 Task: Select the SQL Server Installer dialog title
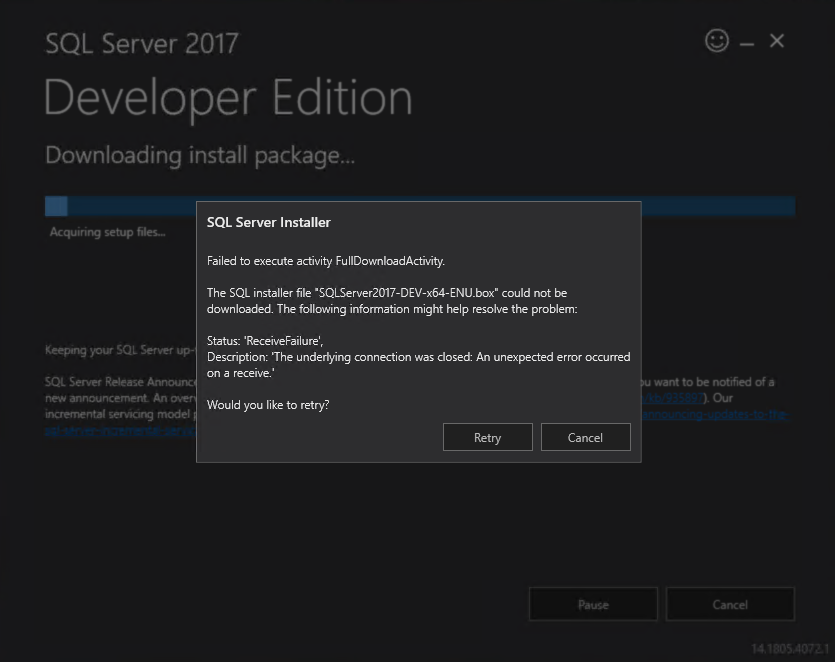click(x=269, y=222)
